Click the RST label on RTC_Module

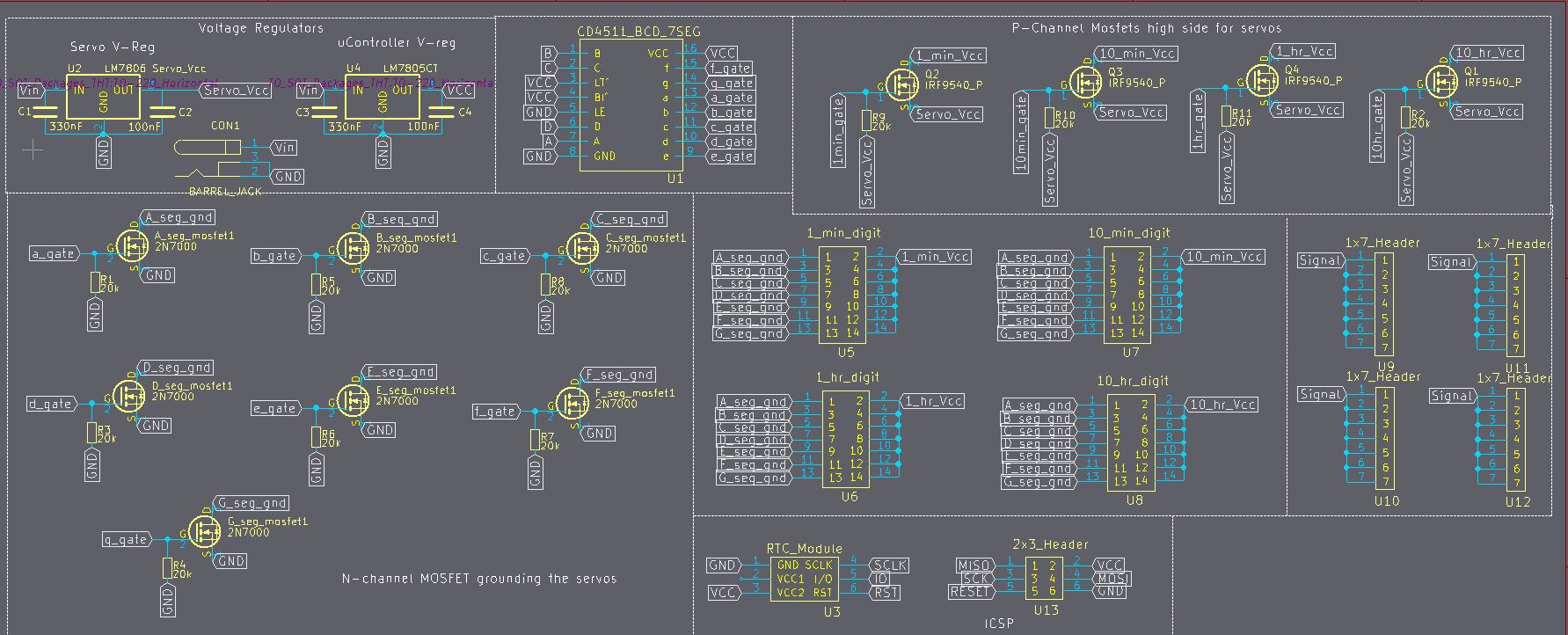[x=886, y=593]
